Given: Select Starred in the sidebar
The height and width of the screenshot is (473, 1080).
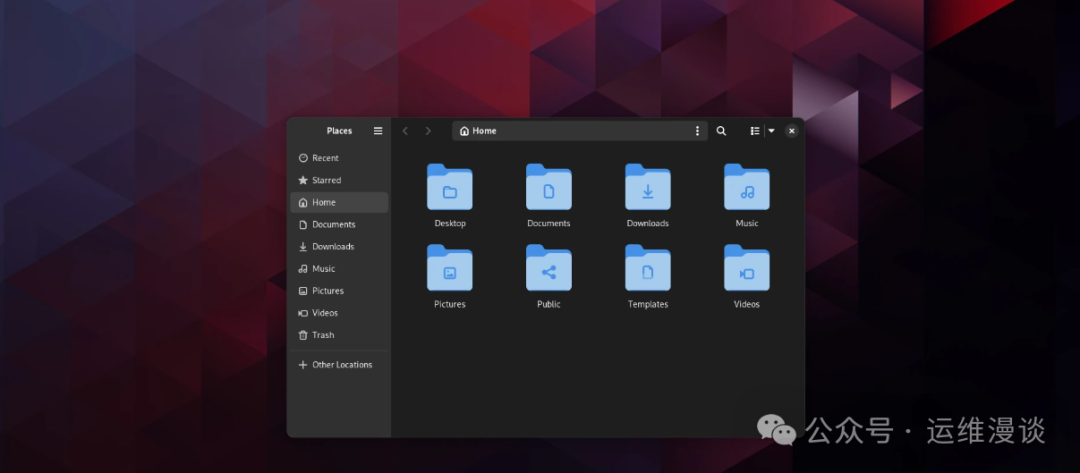Looking at the screenshot, I should pyautogui.click(x=326, y=181).
